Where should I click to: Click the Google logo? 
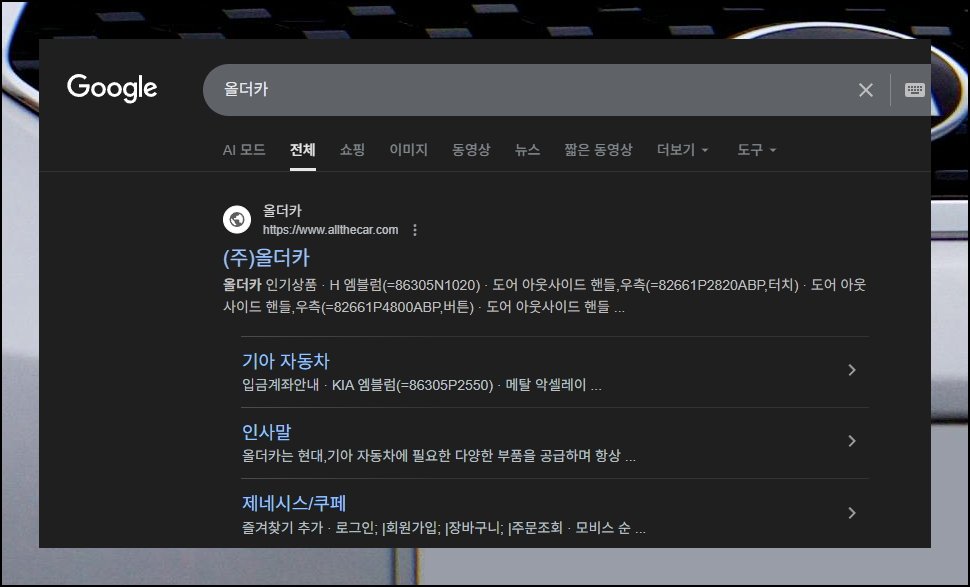point(112,88)
